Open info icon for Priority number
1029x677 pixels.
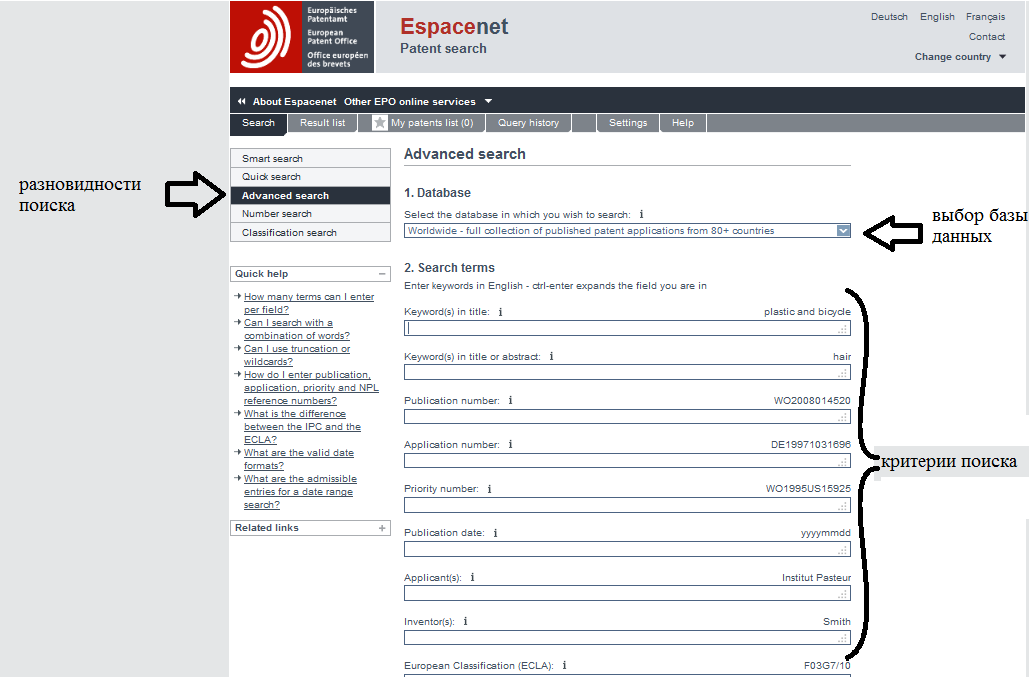click(489, 489)
